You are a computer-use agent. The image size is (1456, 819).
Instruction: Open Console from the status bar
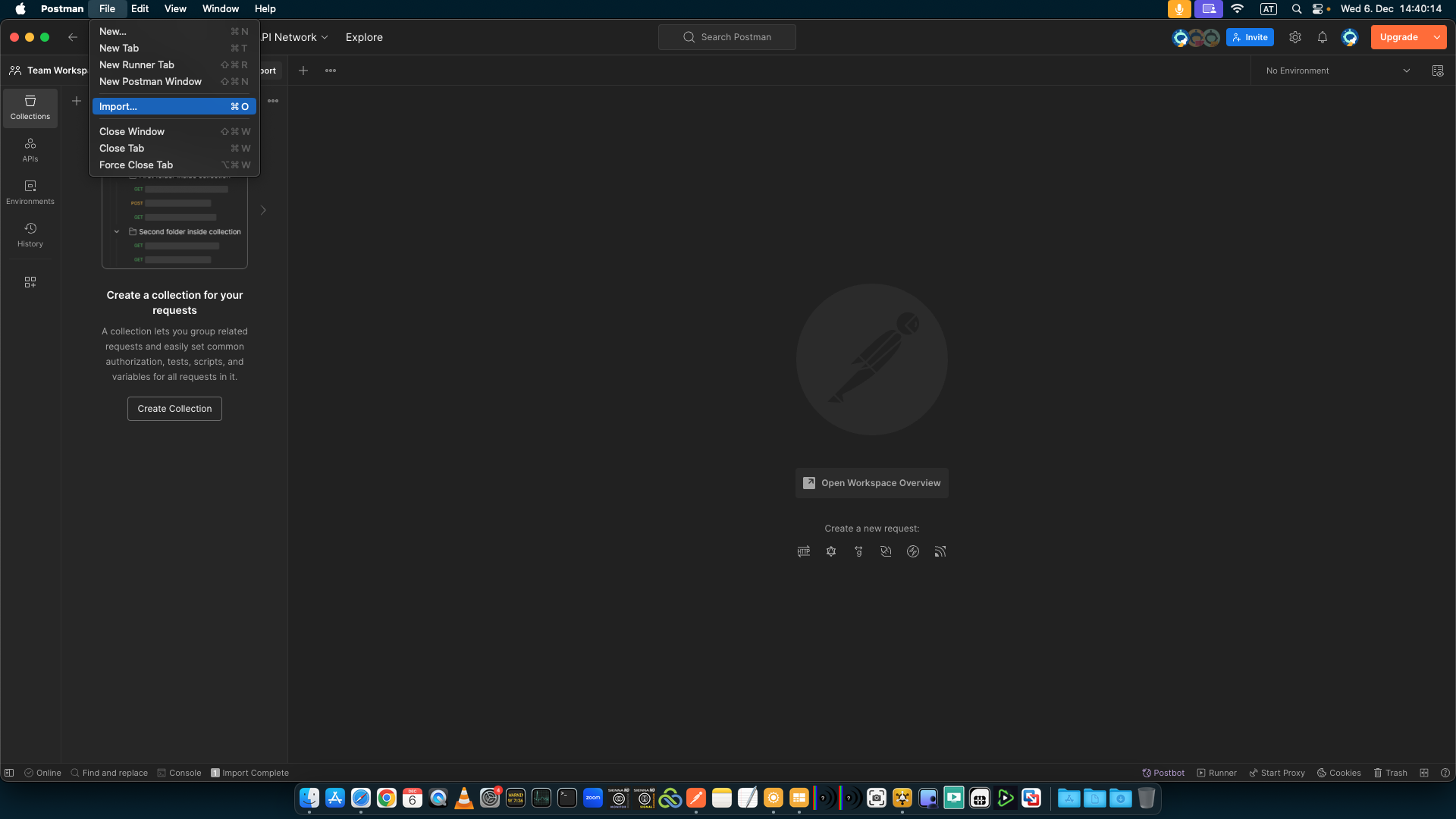point(179,773)
